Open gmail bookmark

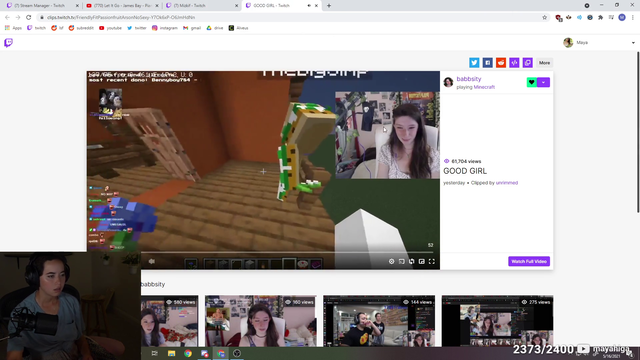pyautogui.click(x=192, y=28)
